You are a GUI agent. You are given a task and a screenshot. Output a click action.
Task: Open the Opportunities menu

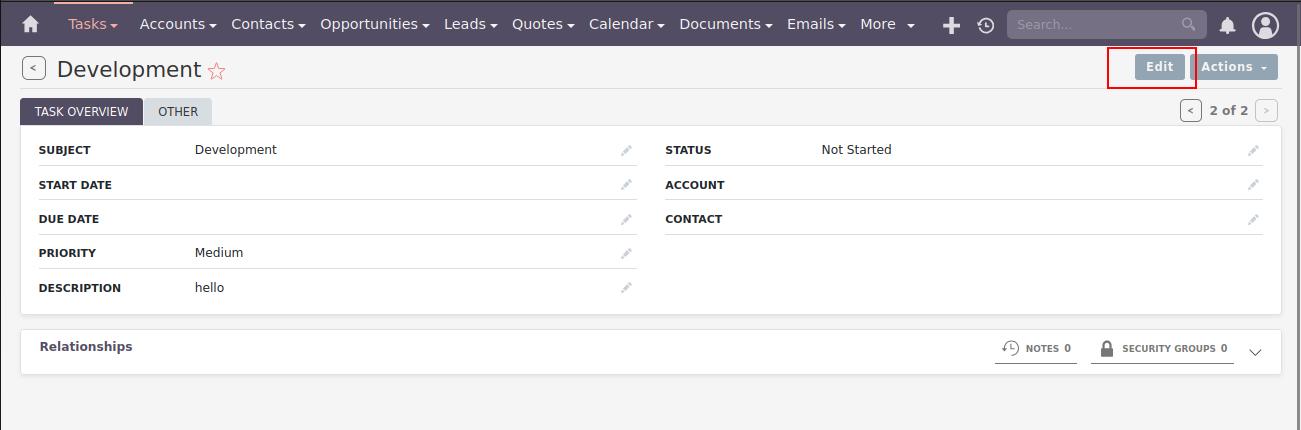(375, 24)
